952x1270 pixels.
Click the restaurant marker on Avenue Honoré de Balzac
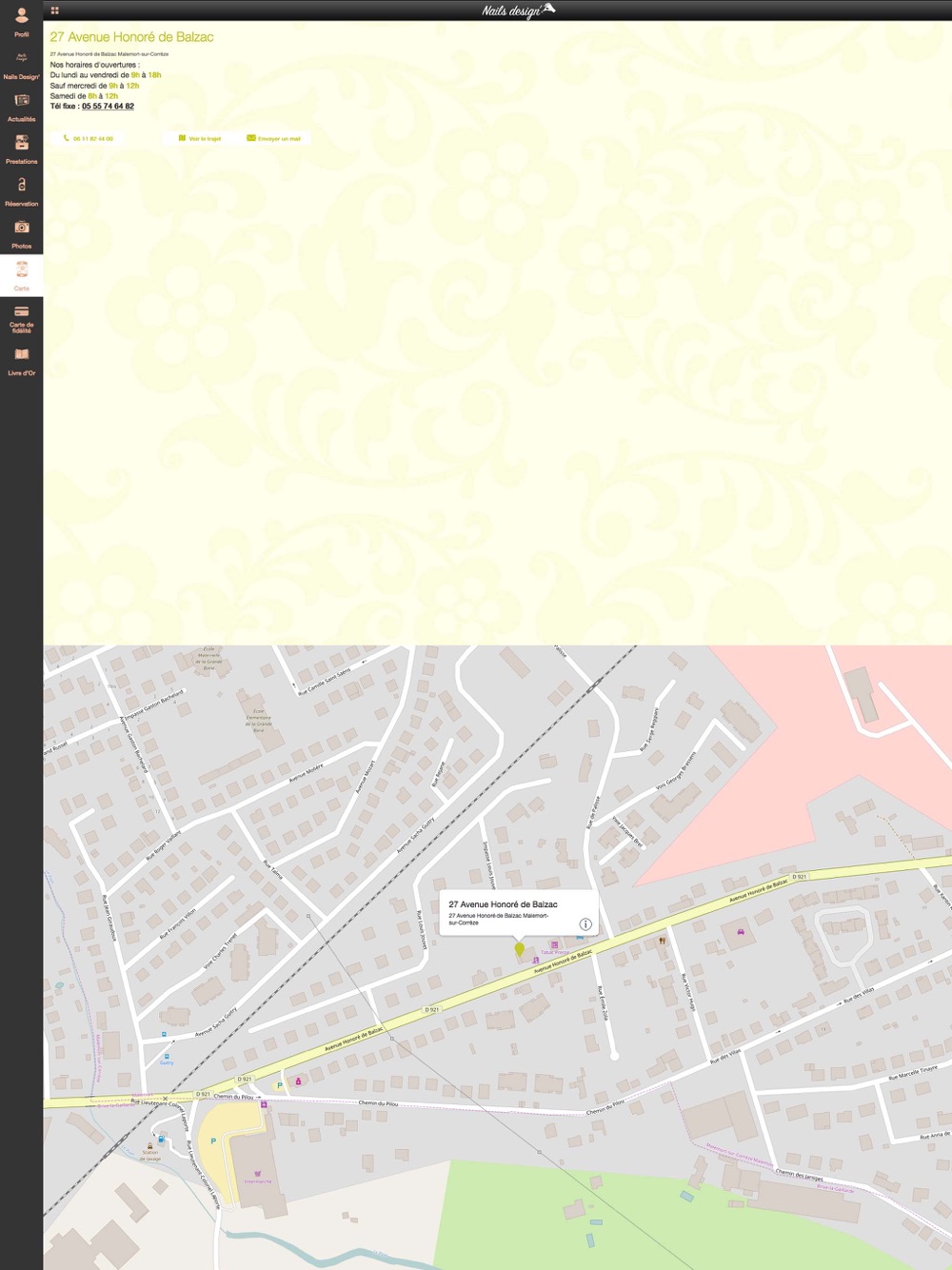coord(663,940)
